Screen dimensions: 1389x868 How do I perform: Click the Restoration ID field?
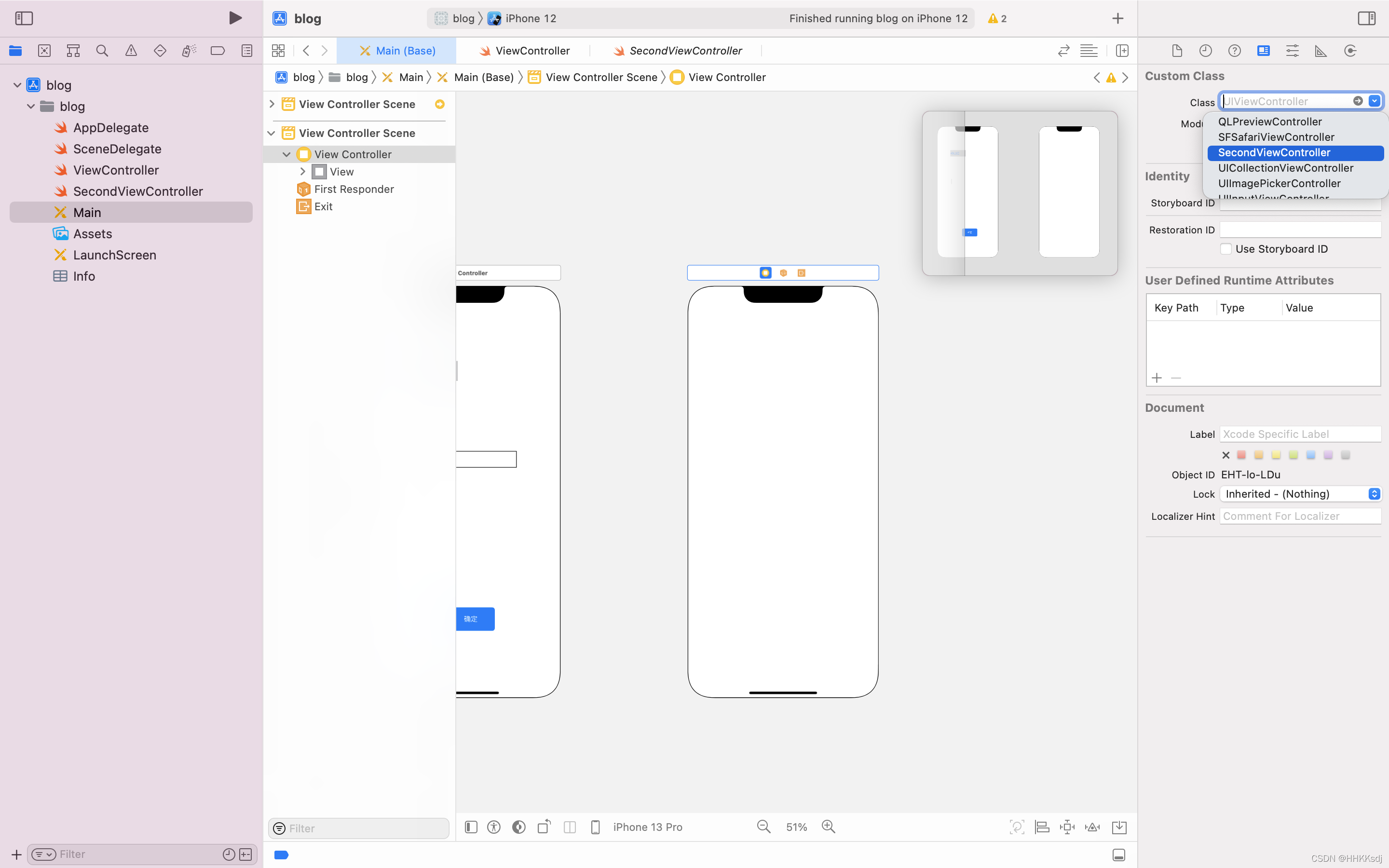pos(1300,230)
